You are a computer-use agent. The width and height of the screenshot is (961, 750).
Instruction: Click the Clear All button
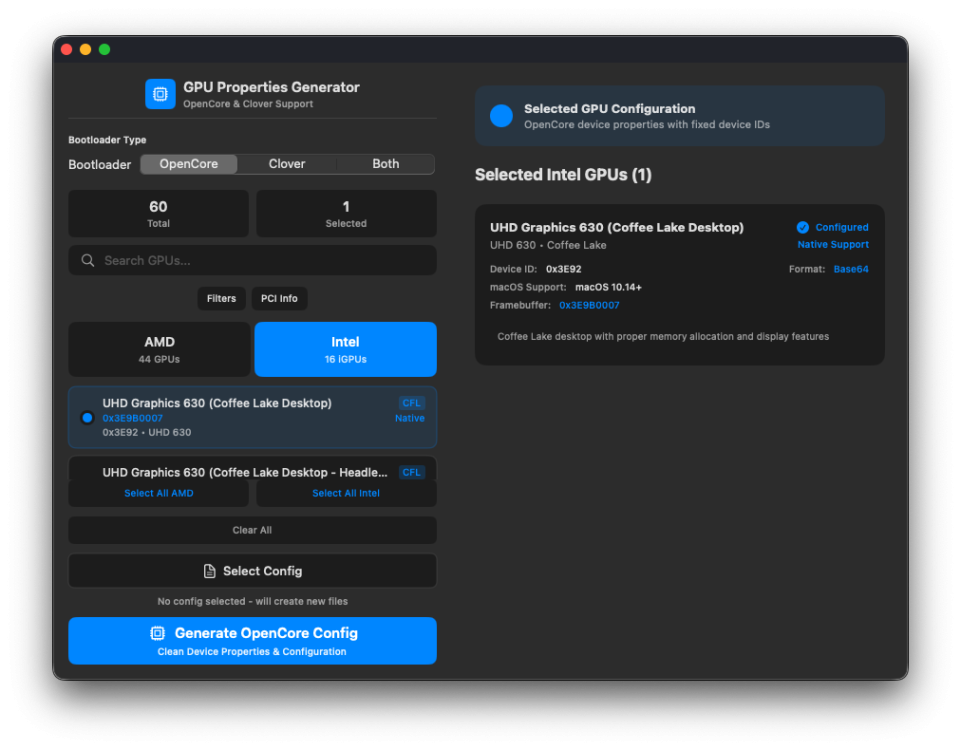click(x=253, y=530)
